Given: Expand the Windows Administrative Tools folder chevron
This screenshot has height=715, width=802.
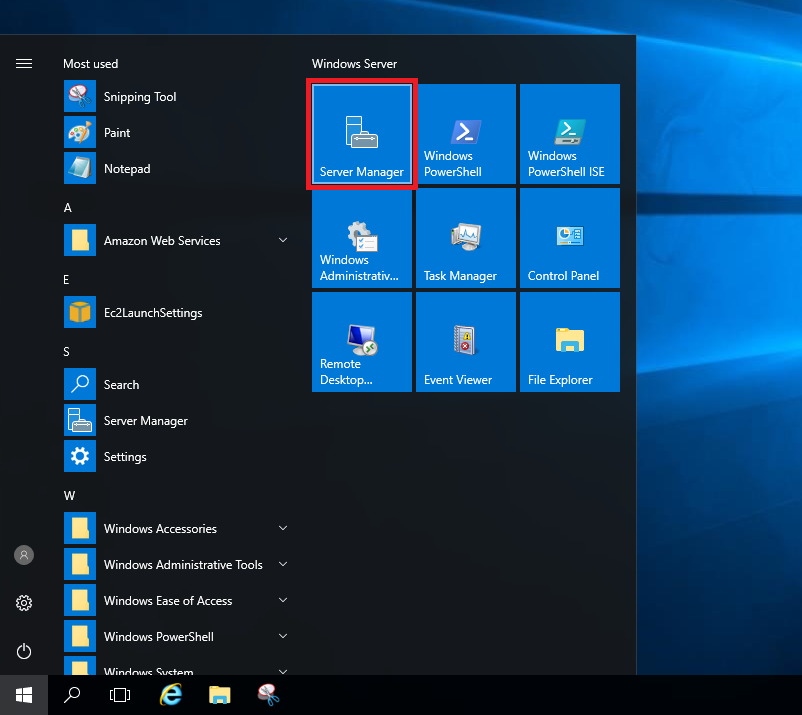Looking at the screenshot, I should (x=283, y=564).
